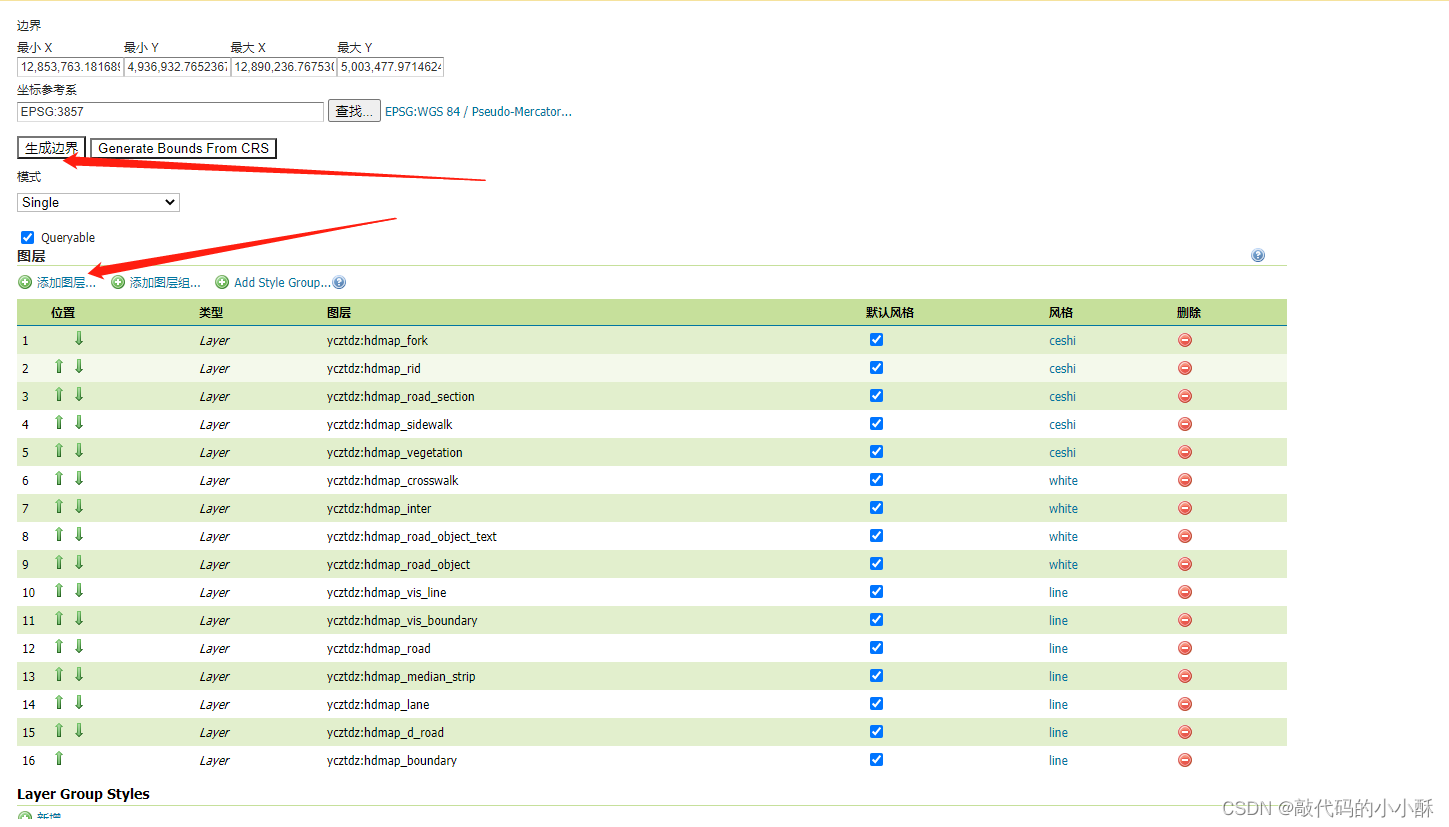Move hdmap_vegetation layer up
This screenshot has width=1449, height=827.
[59, 451]
